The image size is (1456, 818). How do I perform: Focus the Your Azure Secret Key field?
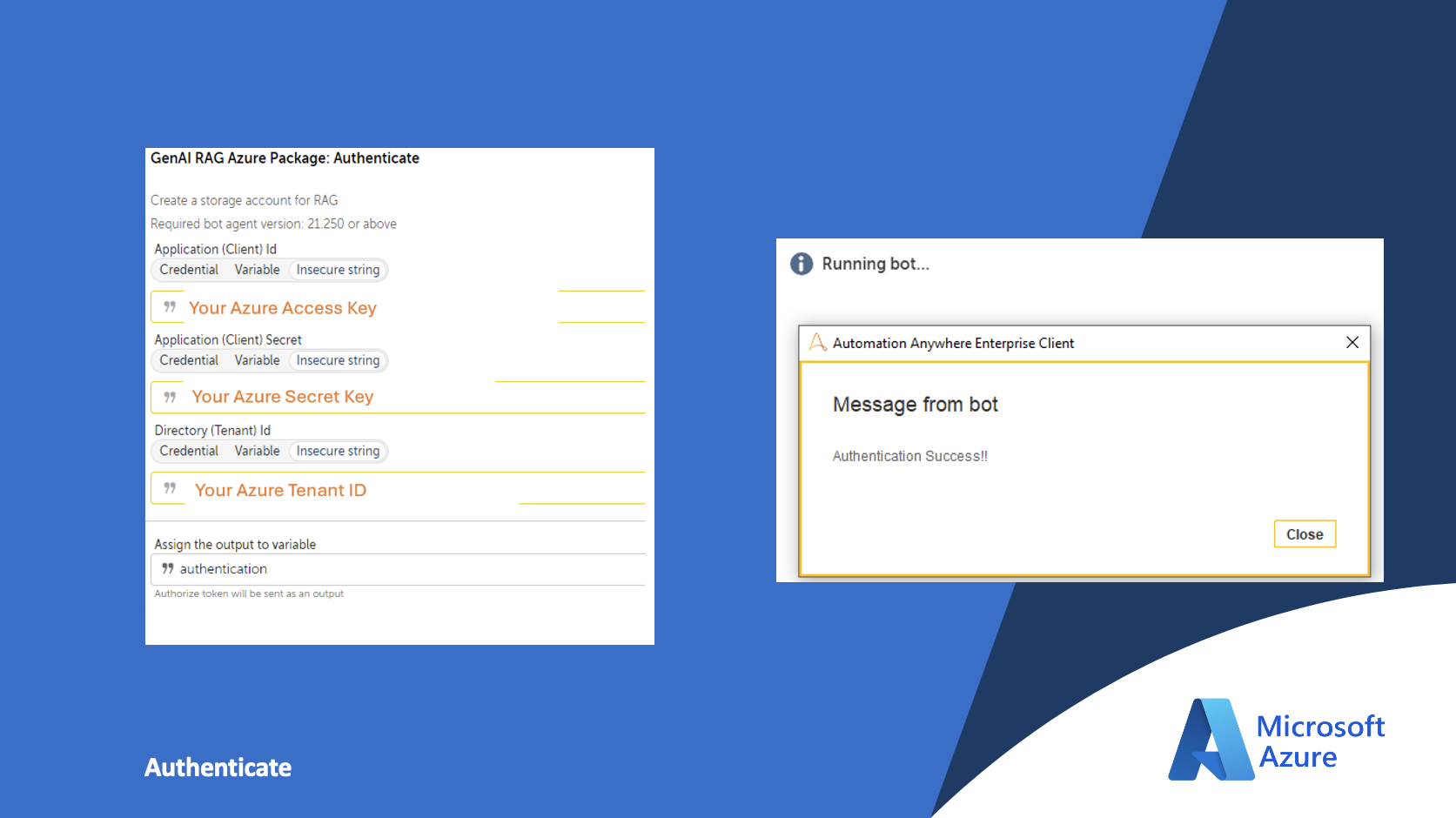tap(398, 397)
